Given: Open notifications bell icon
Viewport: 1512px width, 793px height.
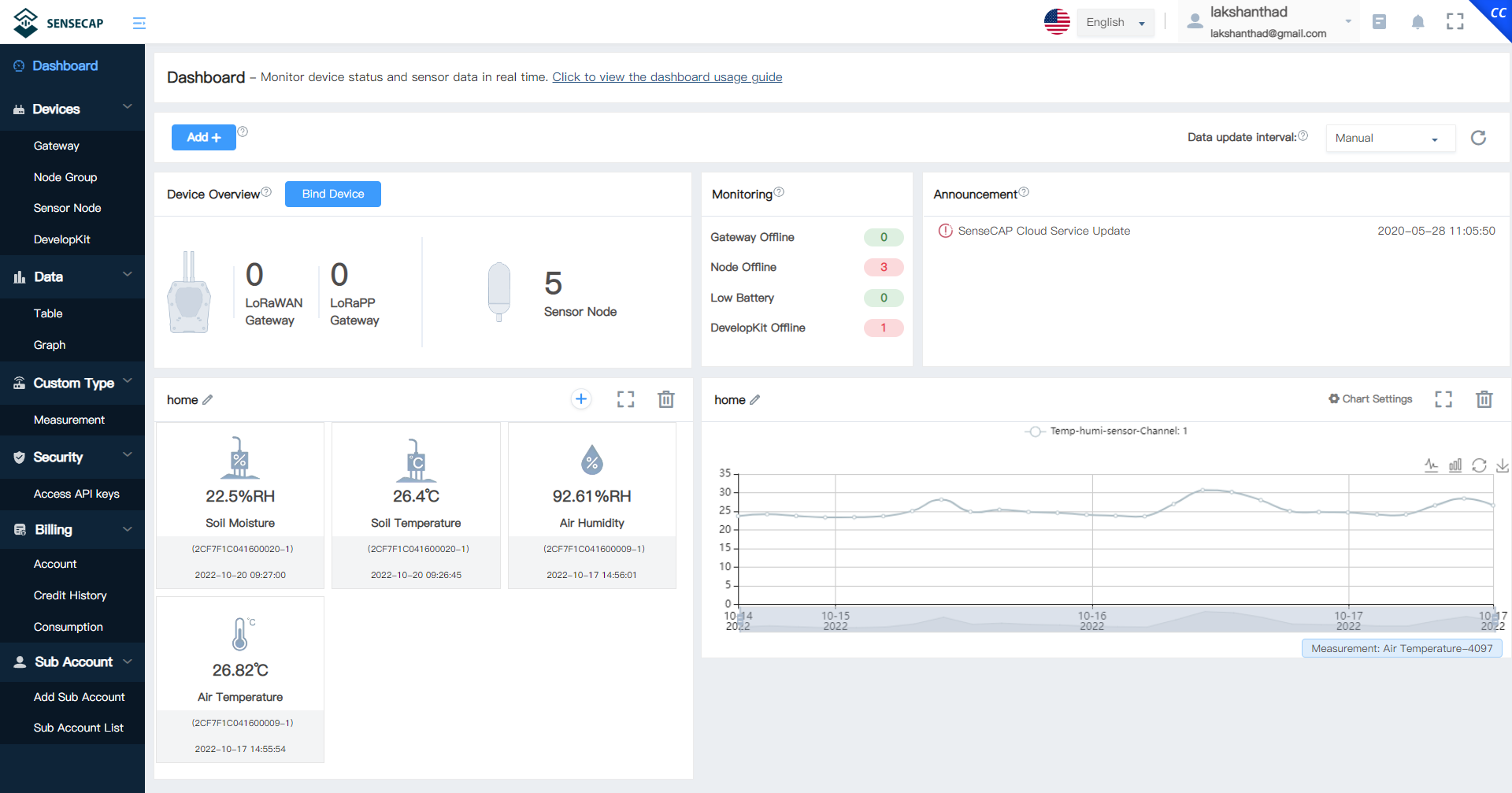Looking at the screenshot, I should 1417,22.
